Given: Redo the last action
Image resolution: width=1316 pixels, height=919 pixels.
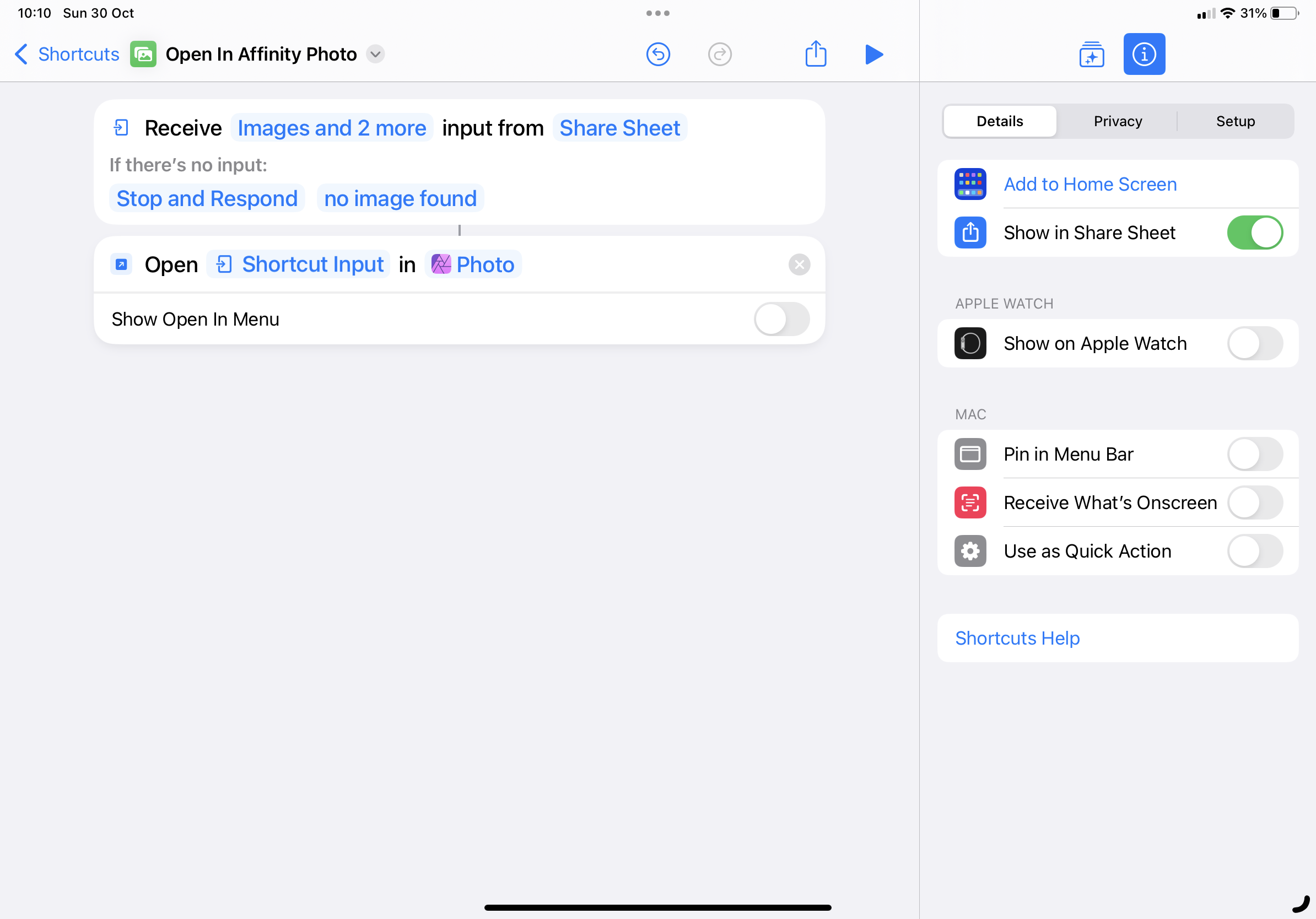Looking at the screenshot, I should (719, 54).
